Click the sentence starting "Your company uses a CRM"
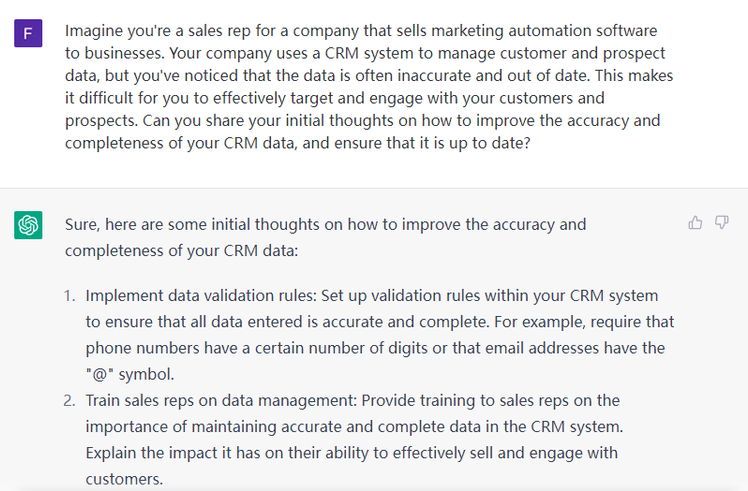The image size is (748, 491). click(x=250, y=52)
